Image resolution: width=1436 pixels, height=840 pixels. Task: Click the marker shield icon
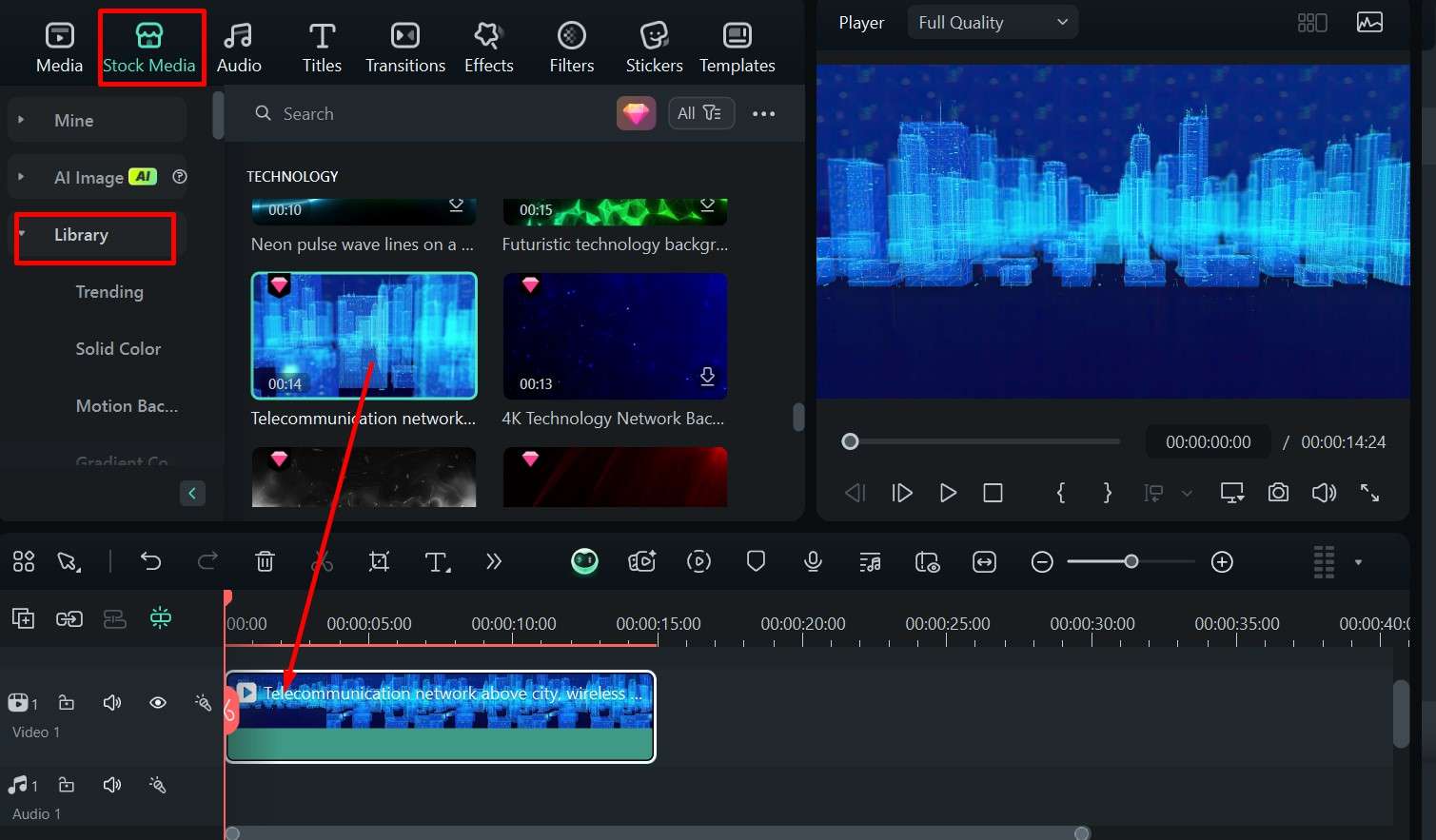pos(756,562)
